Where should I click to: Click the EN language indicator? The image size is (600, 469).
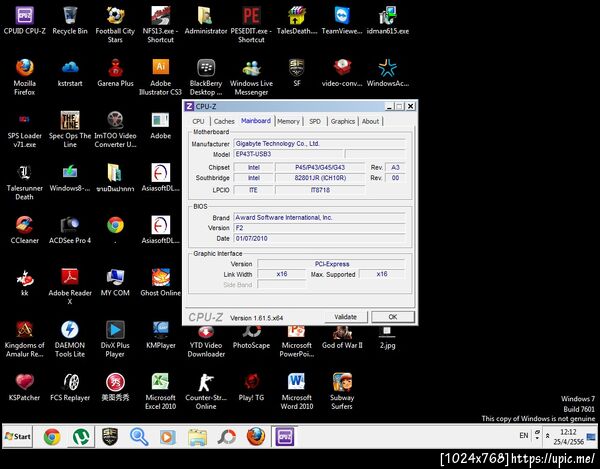point(523,435)
